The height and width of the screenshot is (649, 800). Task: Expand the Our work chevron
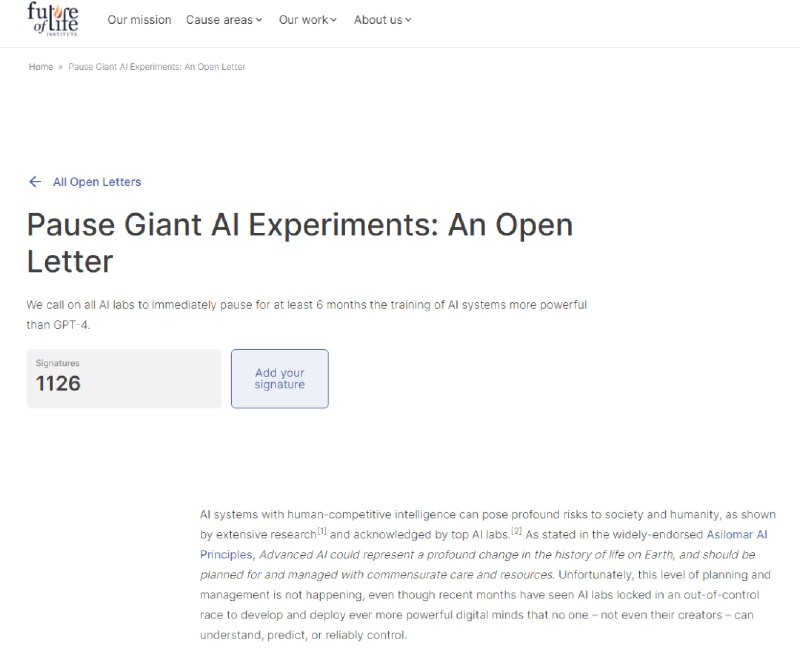334,20
